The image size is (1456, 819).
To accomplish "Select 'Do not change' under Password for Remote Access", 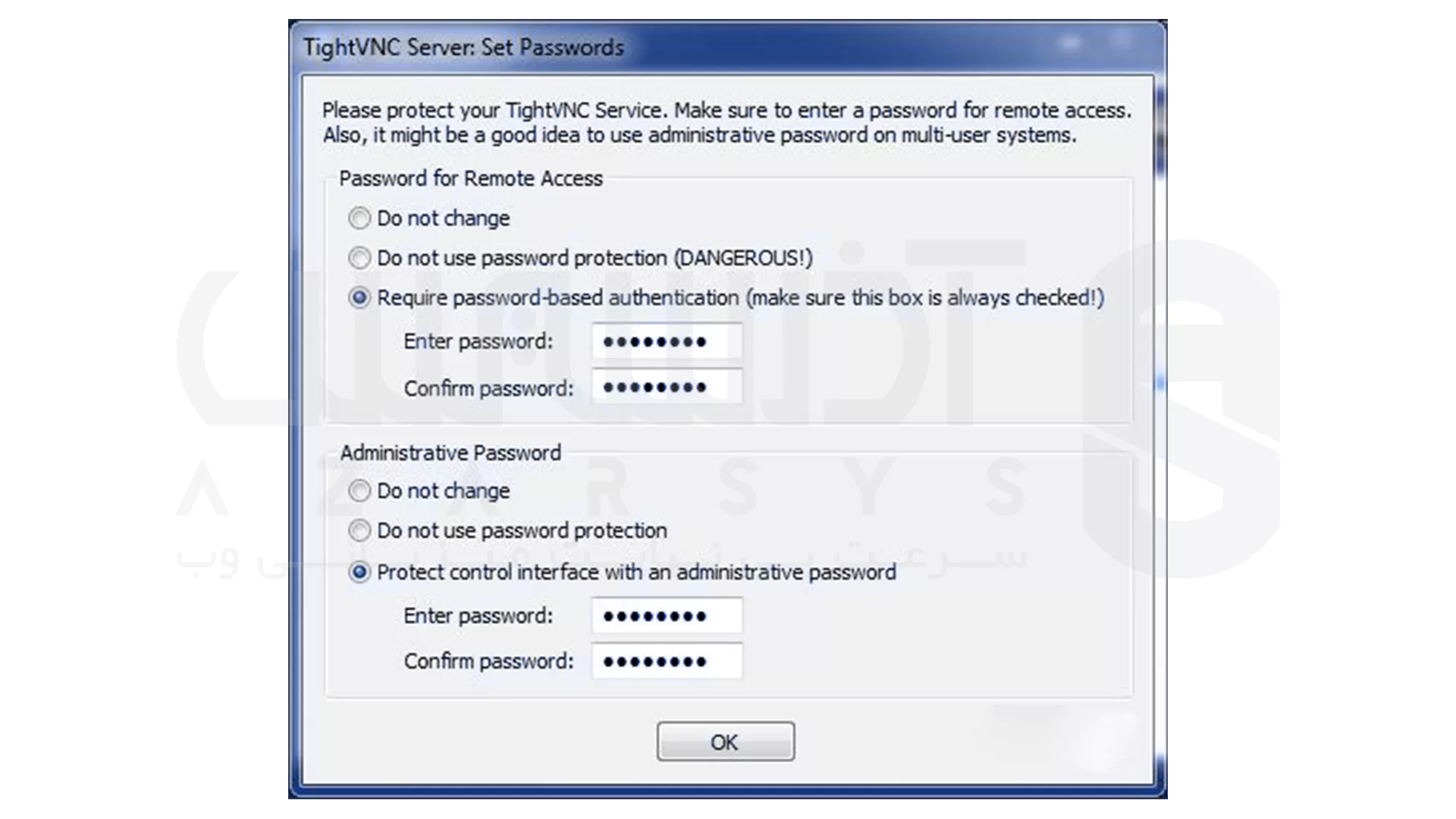I will pos(359,218).
